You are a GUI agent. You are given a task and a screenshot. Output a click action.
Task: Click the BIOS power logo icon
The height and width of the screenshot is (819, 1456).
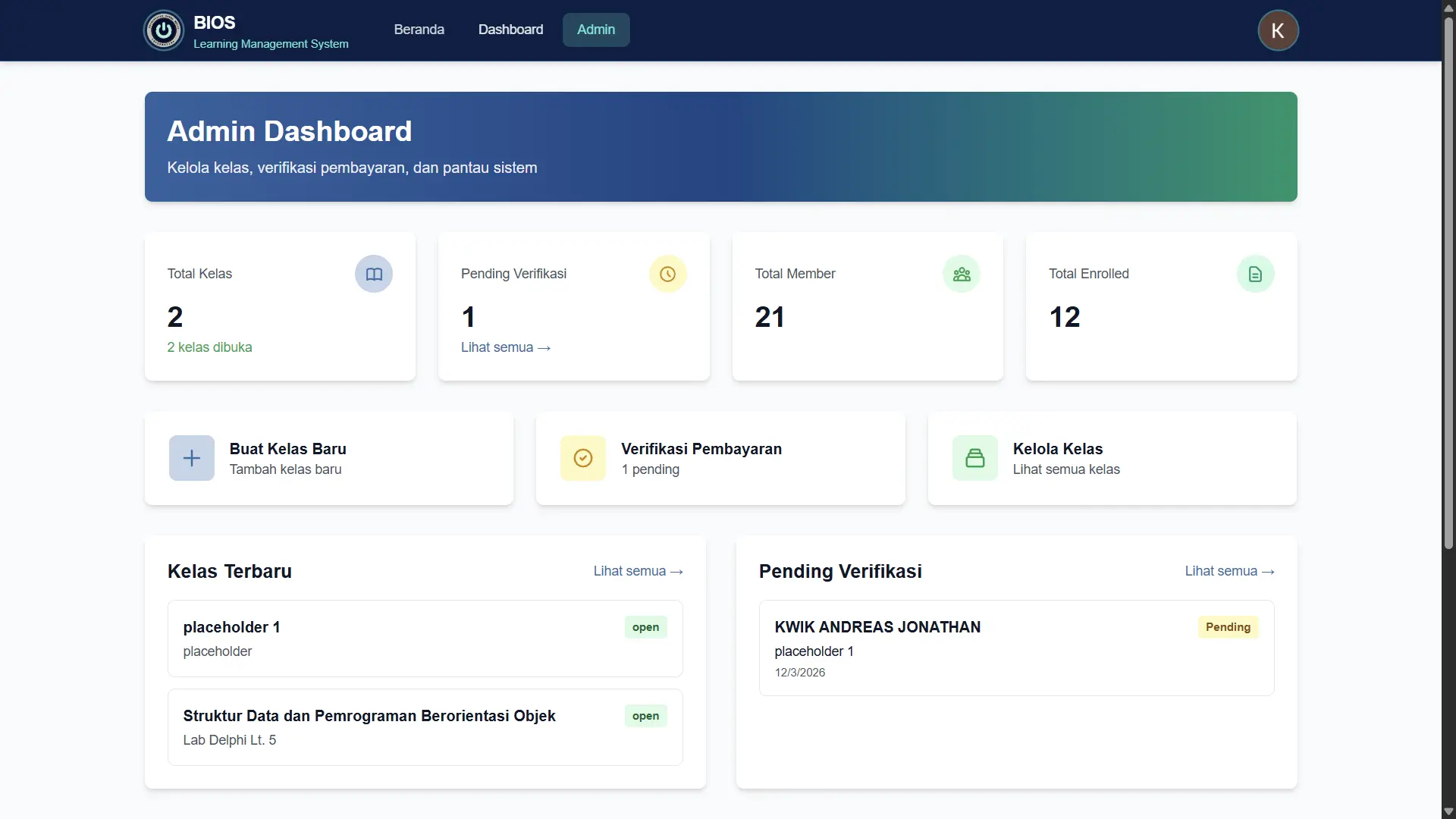(163, 30)
